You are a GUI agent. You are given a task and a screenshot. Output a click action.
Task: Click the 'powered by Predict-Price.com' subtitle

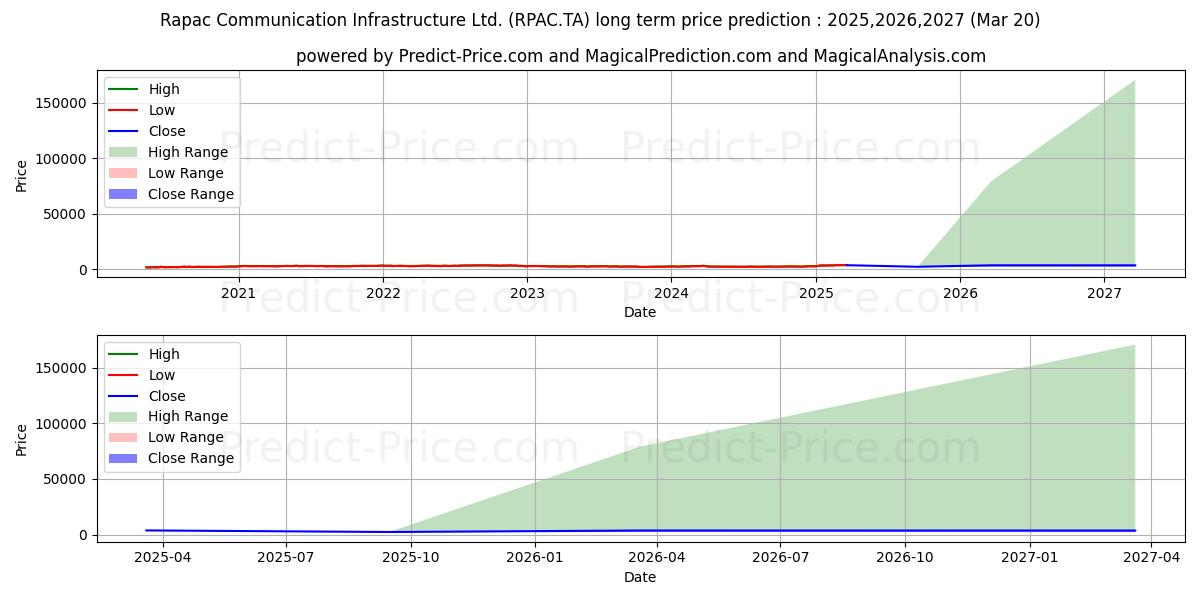[x=640, y=56]
